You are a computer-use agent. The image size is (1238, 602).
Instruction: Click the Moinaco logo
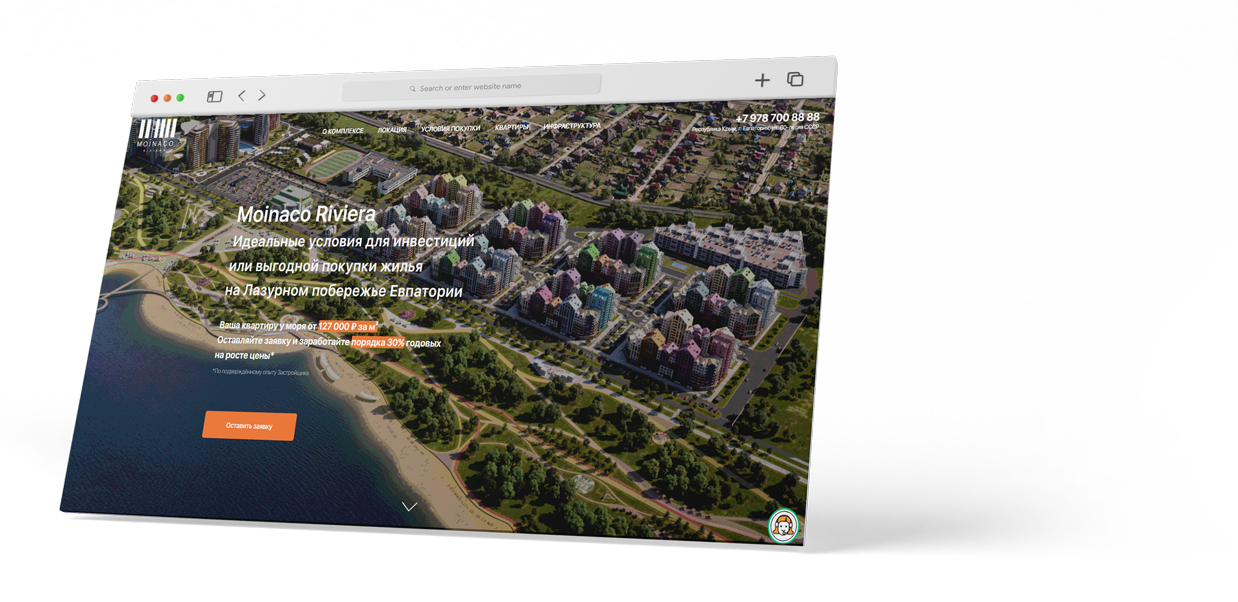point(157,134)
